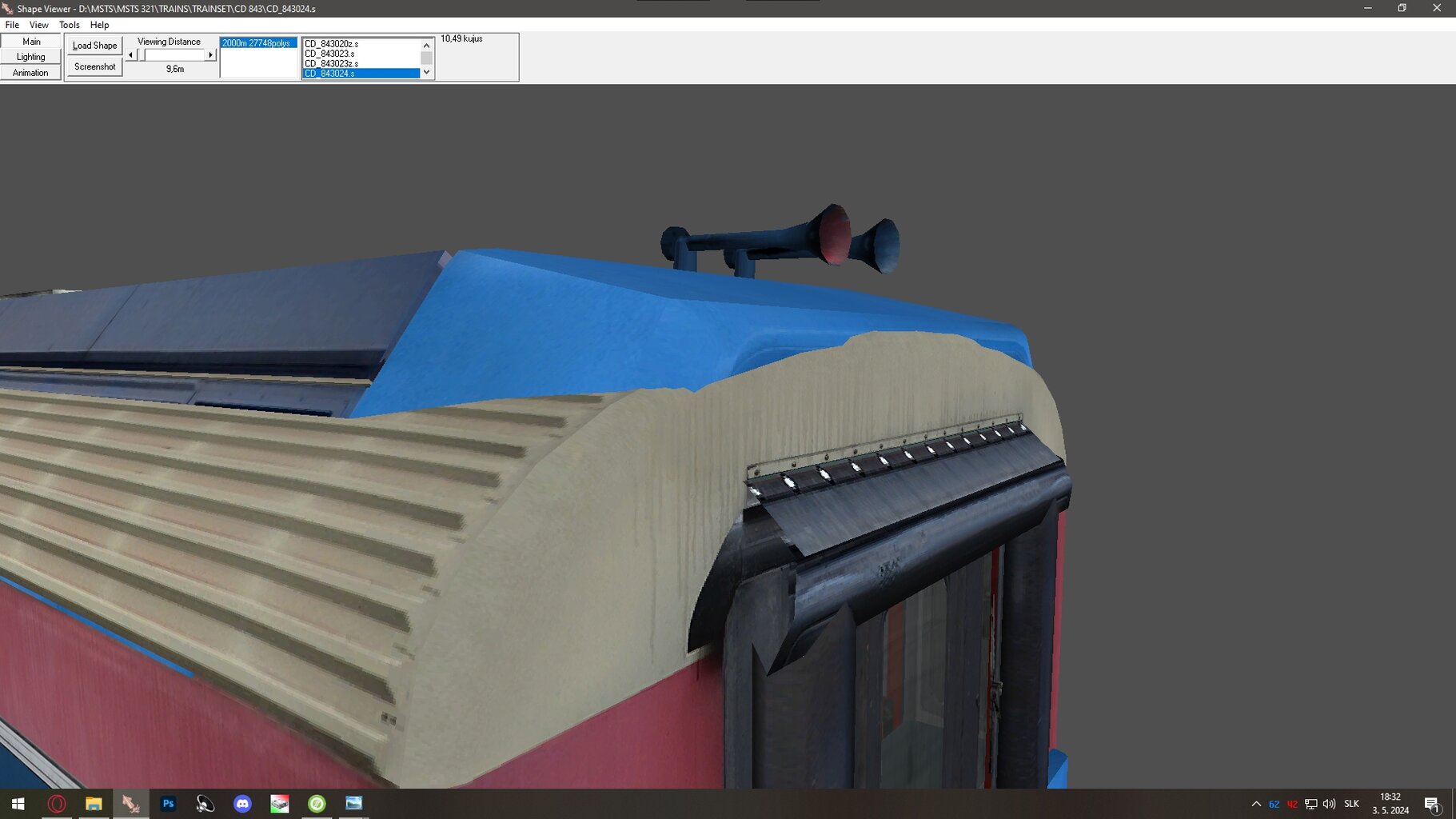Decrease viewing distance with left arrow
The height and width of the screenshot is (819, 1456).
tap(131, 55)
